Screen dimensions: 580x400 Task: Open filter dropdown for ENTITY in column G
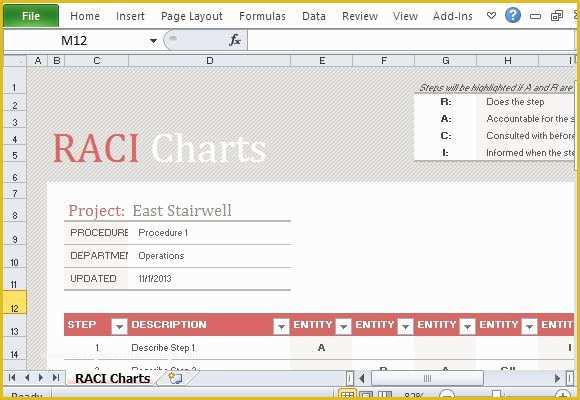pos(467,326)
